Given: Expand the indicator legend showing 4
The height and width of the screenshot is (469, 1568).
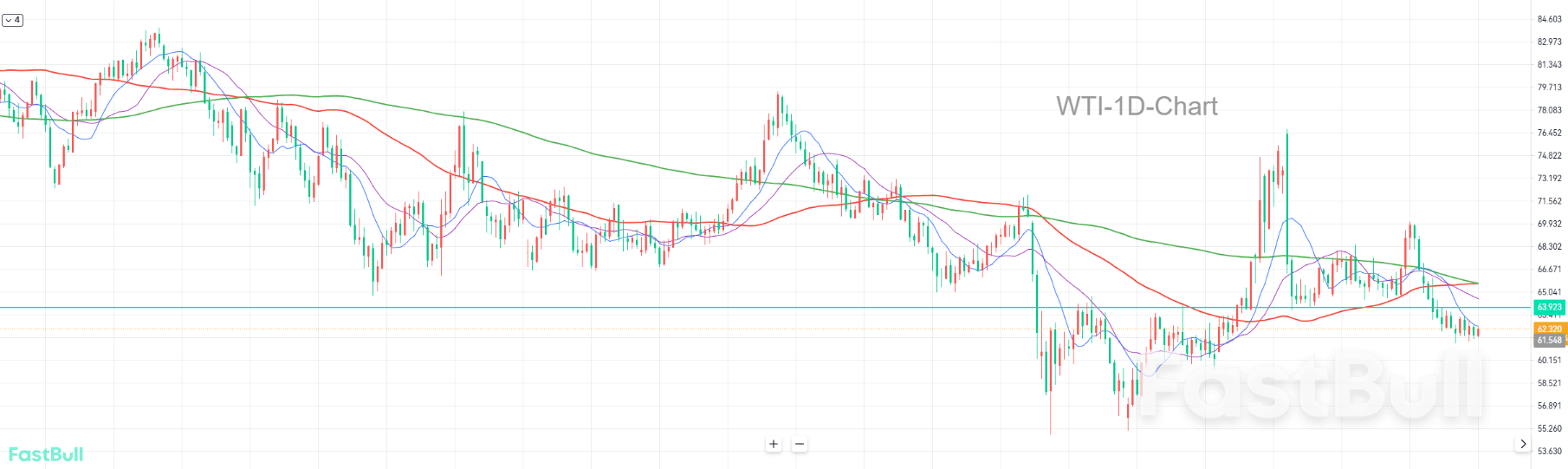Looking at the screenshot, I should point(12,20).
